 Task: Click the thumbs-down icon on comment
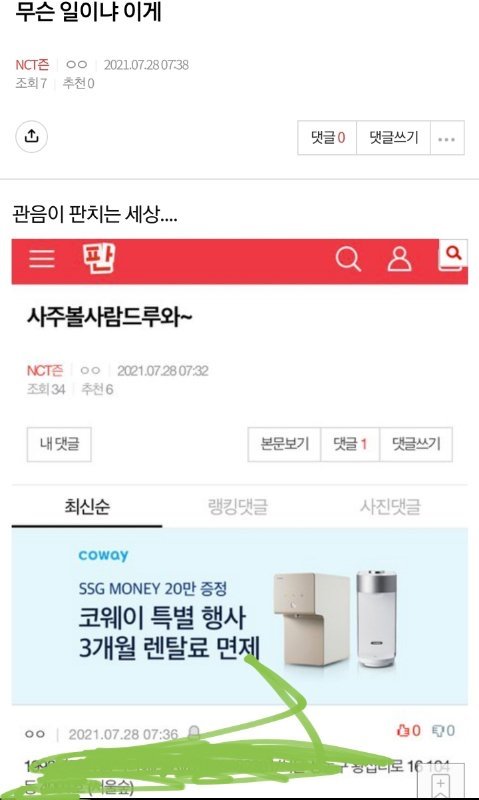438,731
